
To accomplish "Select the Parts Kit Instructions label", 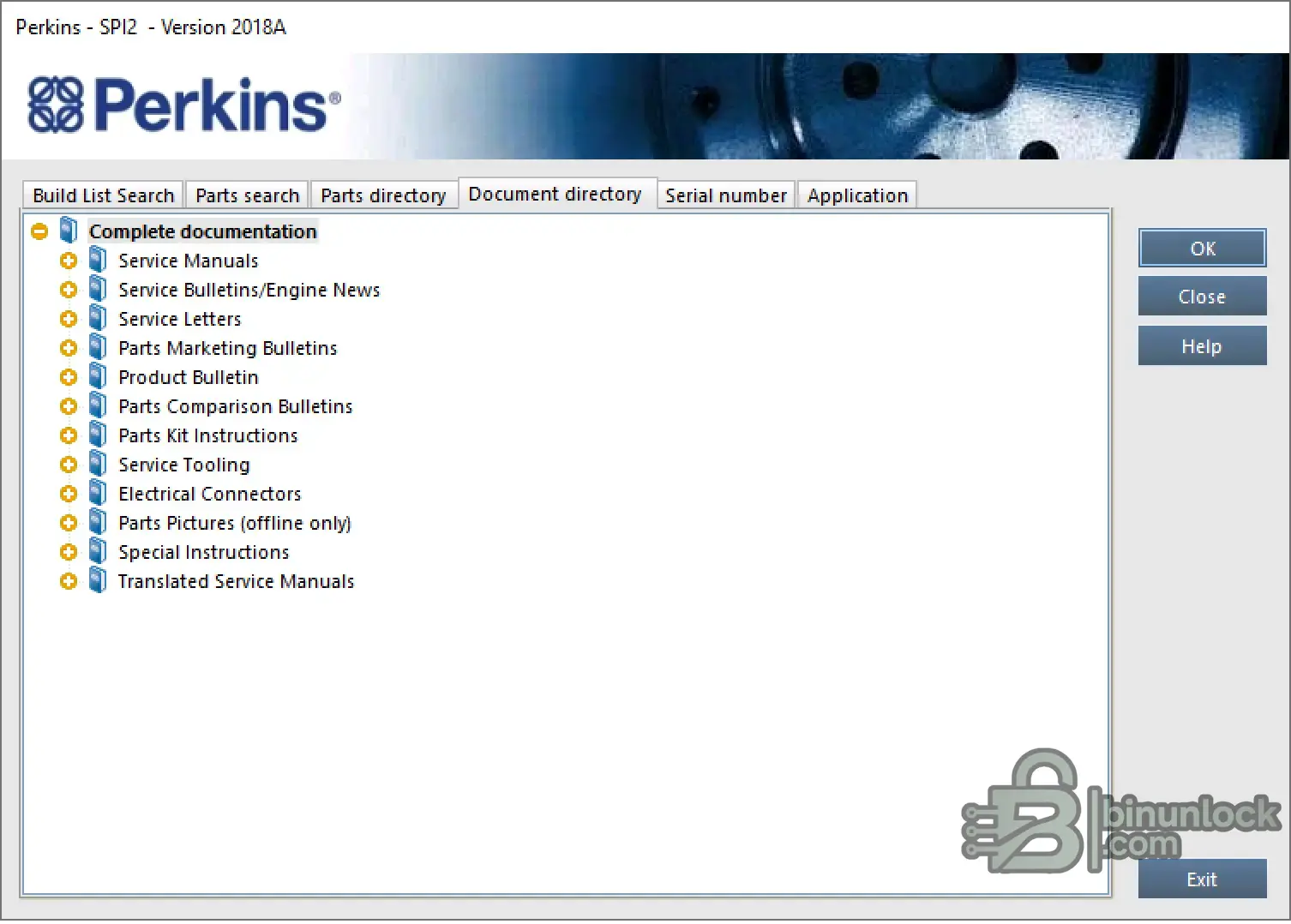I will click(x=208, y=435).
